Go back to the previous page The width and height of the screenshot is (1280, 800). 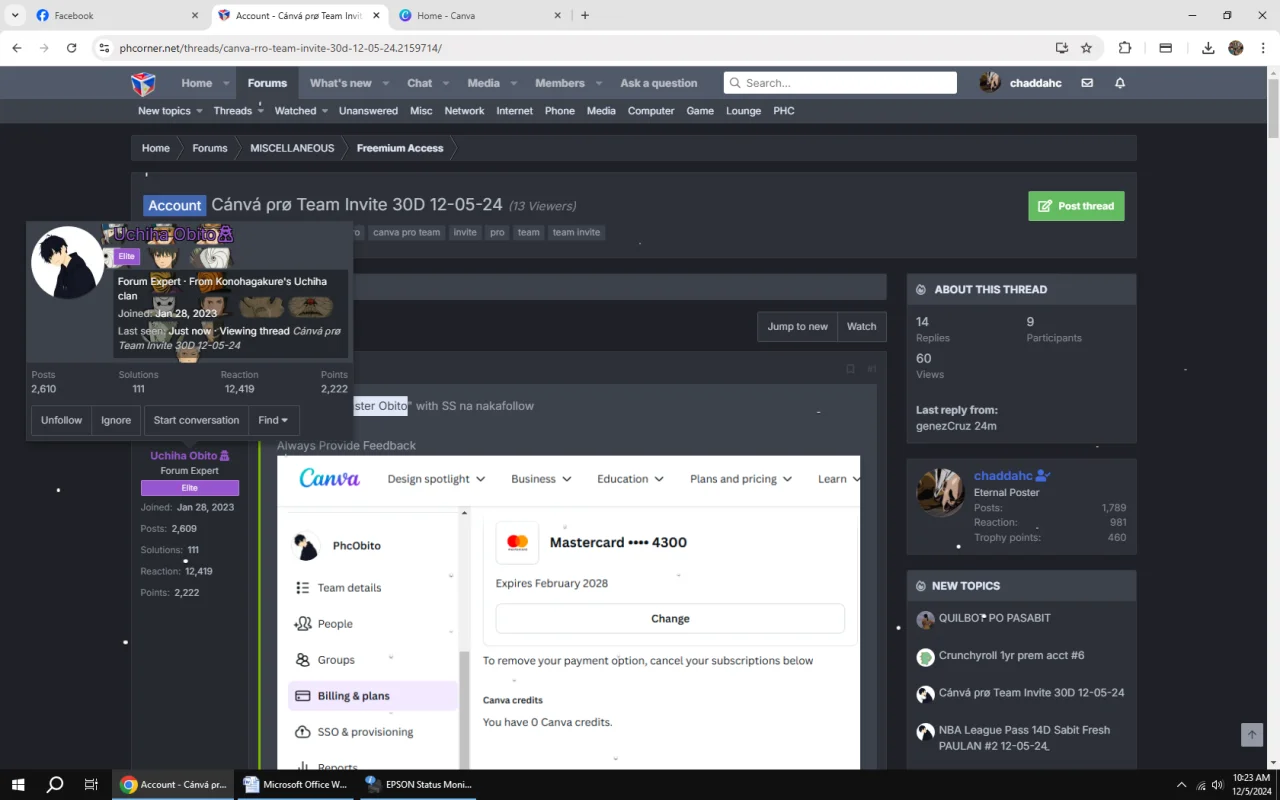coord(17,47)
